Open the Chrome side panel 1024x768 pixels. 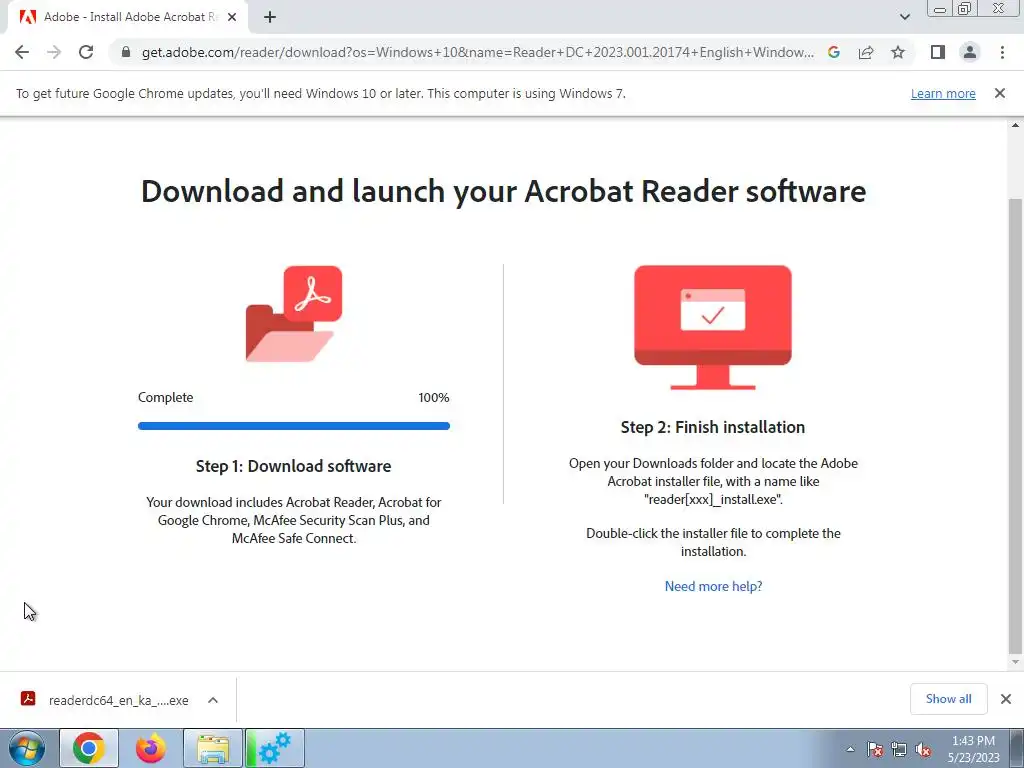[x=938, y=52]
